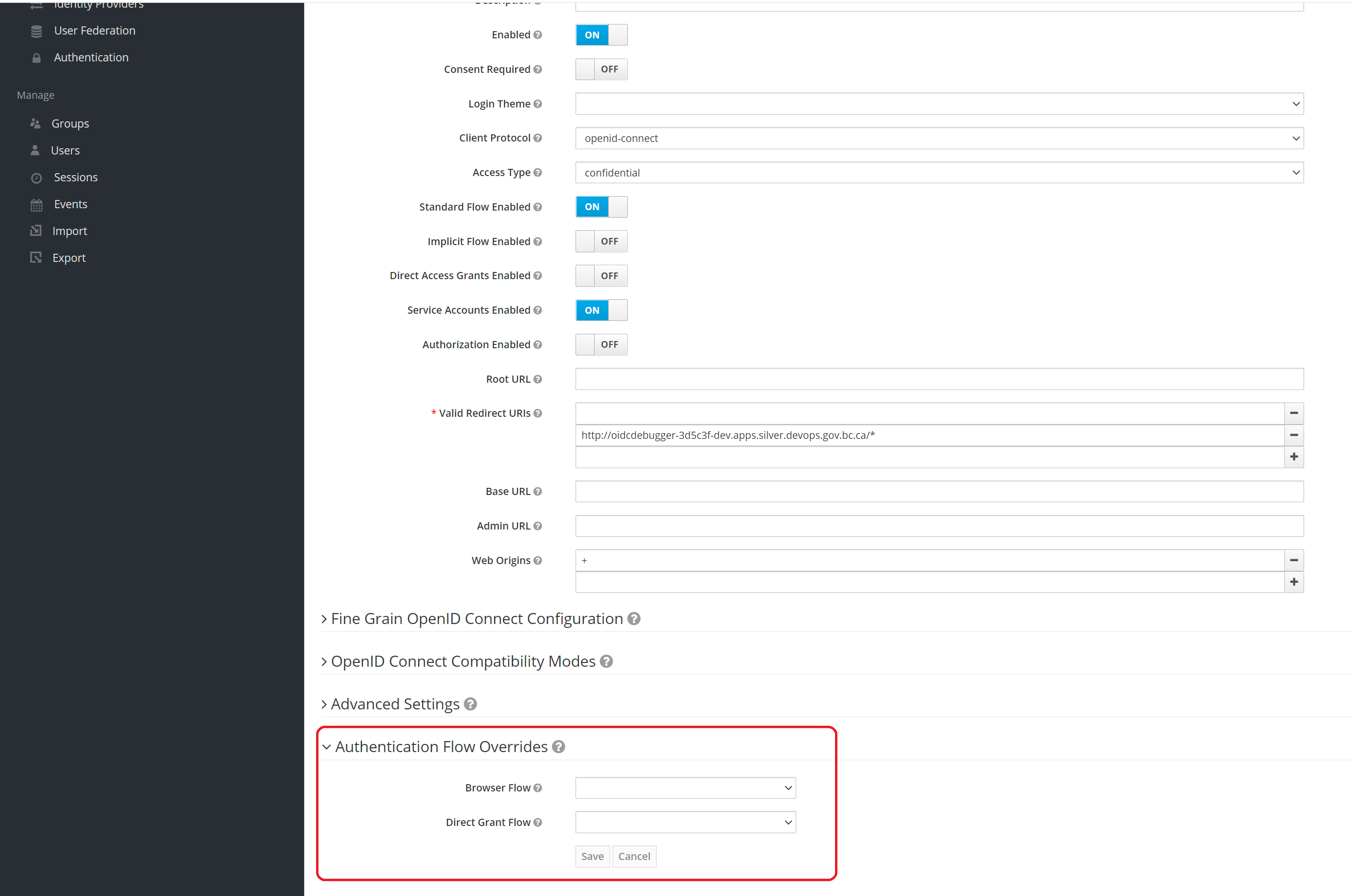
Task: Turn on Authorization Enabled switch
Action: (601, 344)
